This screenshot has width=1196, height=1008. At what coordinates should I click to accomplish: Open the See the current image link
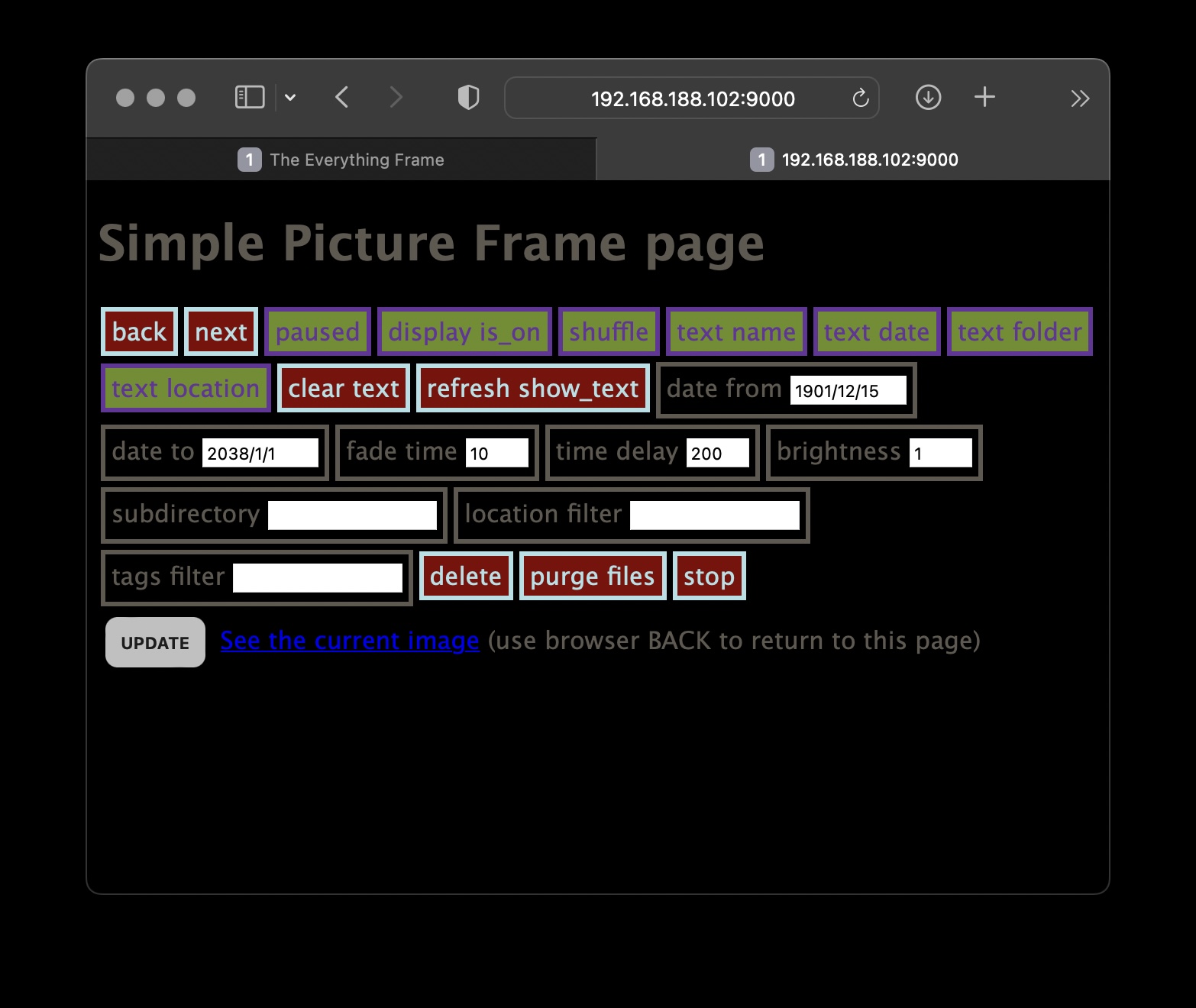coord(350,641)
